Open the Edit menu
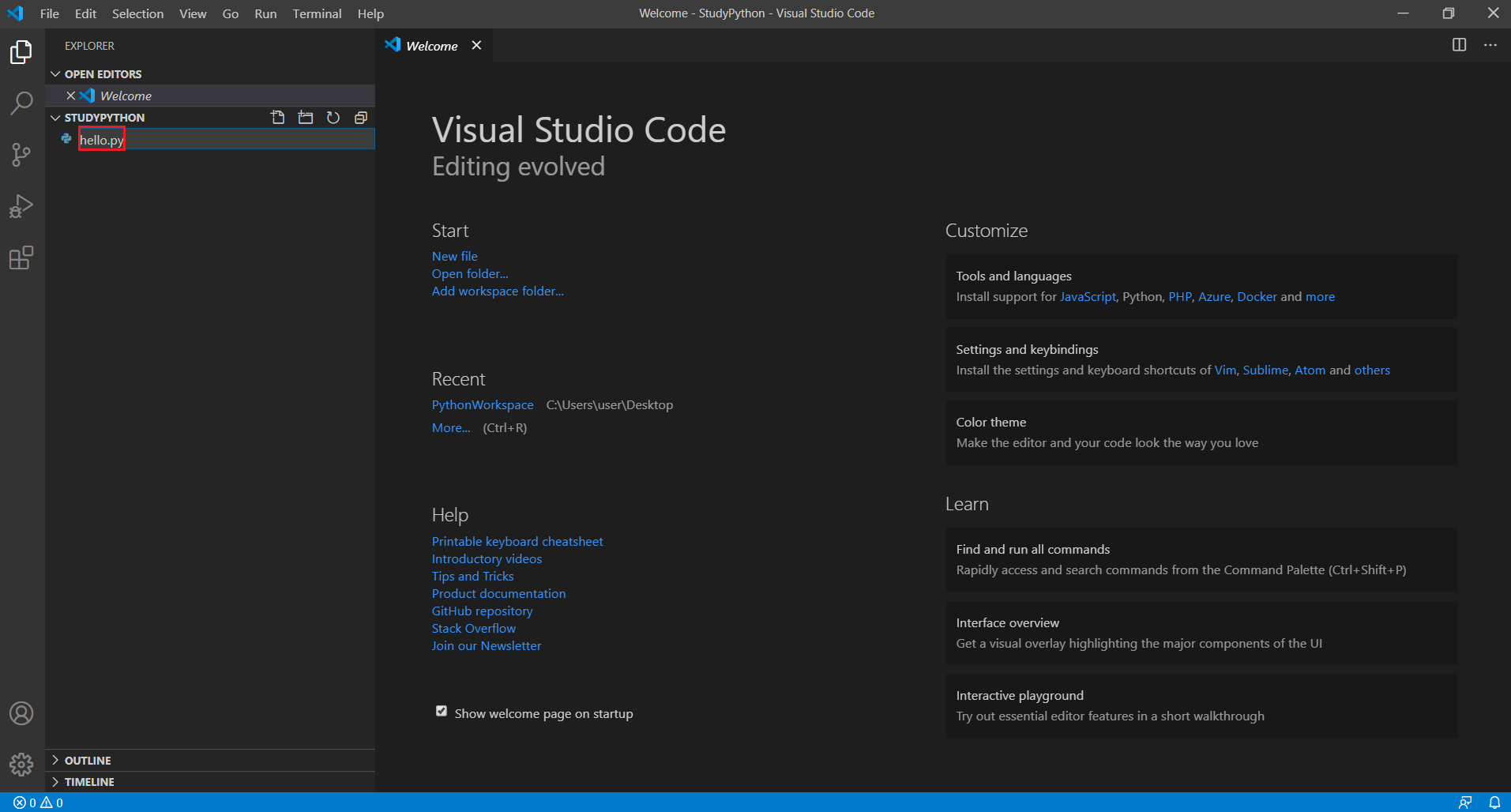The height and width of the screenshot is (812, 1511). click(85, 13)
